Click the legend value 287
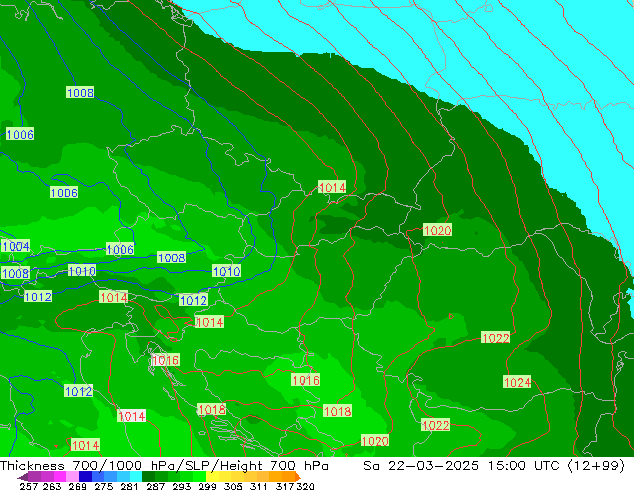 pos(155,486)
